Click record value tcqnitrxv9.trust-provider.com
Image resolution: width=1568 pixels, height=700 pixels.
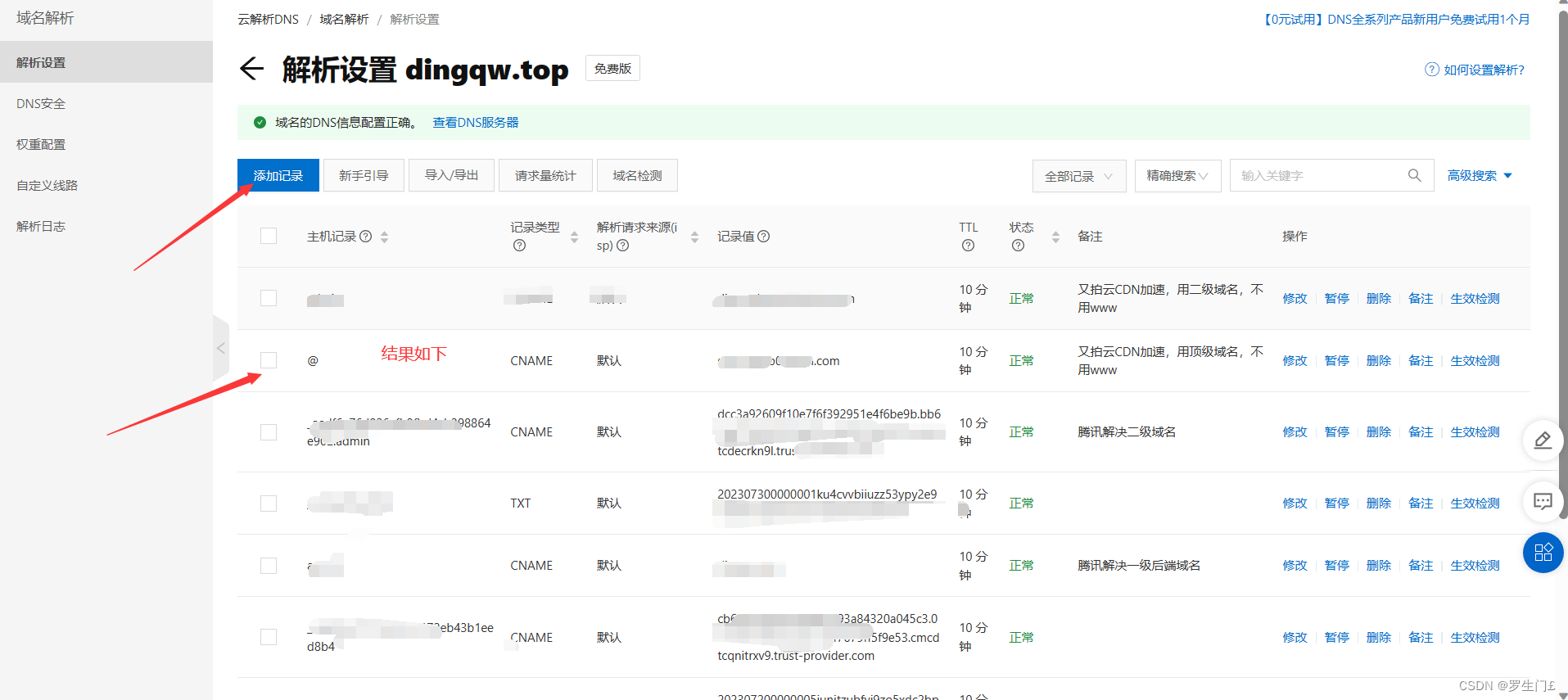[796, 656]
